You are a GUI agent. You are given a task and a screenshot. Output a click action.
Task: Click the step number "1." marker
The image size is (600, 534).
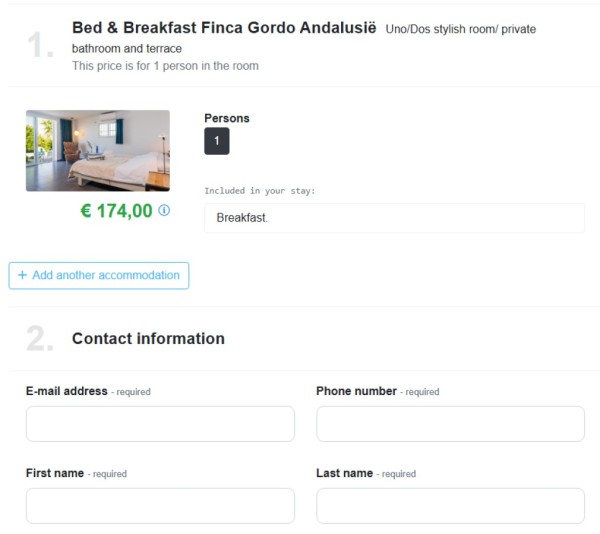click(41, 46)
